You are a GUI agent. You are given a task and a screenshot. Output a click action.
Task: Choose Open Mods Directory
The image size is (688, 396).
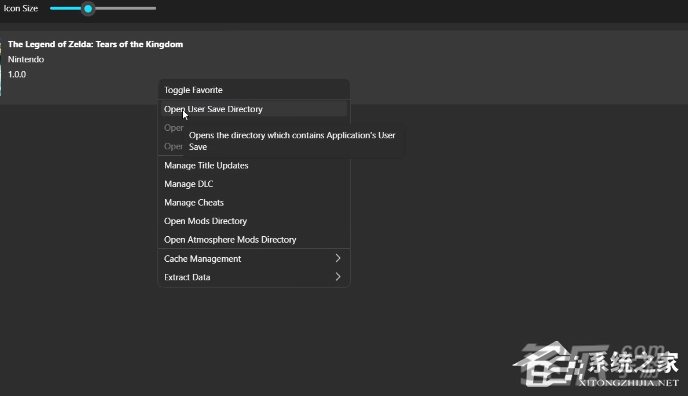pyautogui.click(x=254, y=221)
